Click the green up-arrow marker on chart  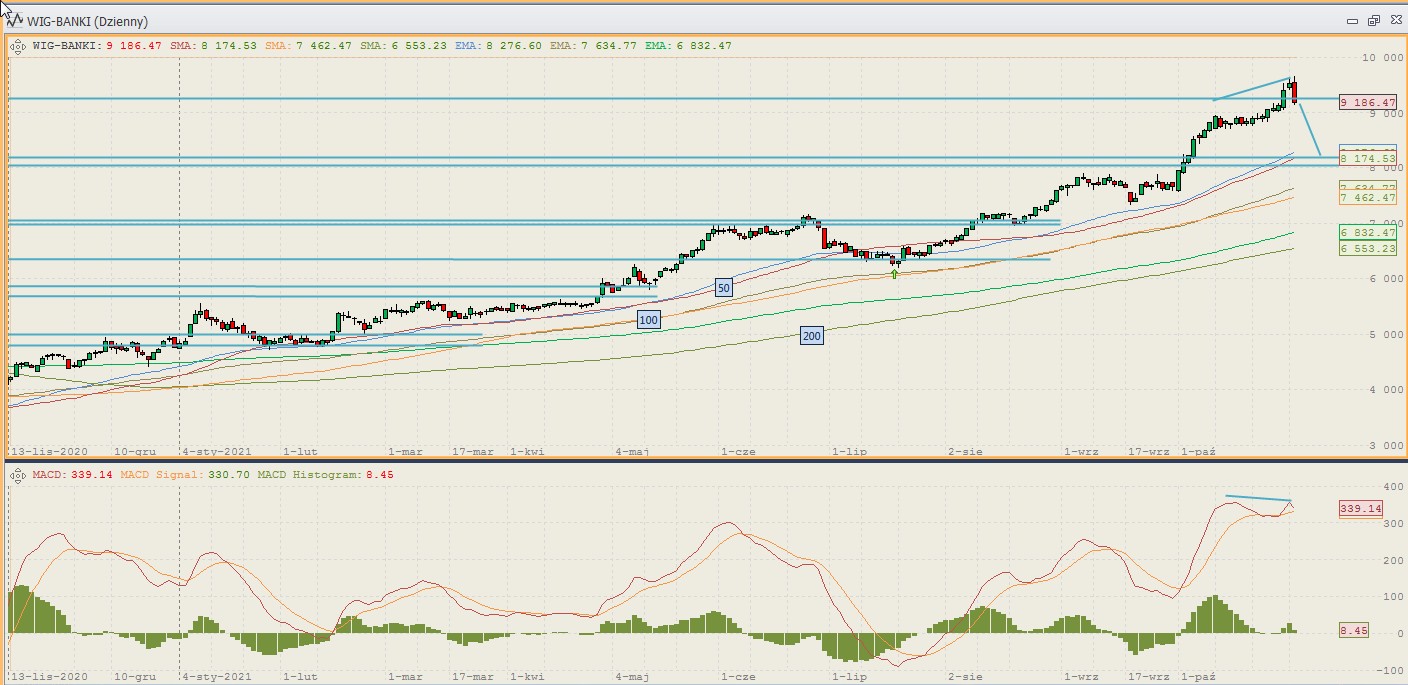click(894, 272)
